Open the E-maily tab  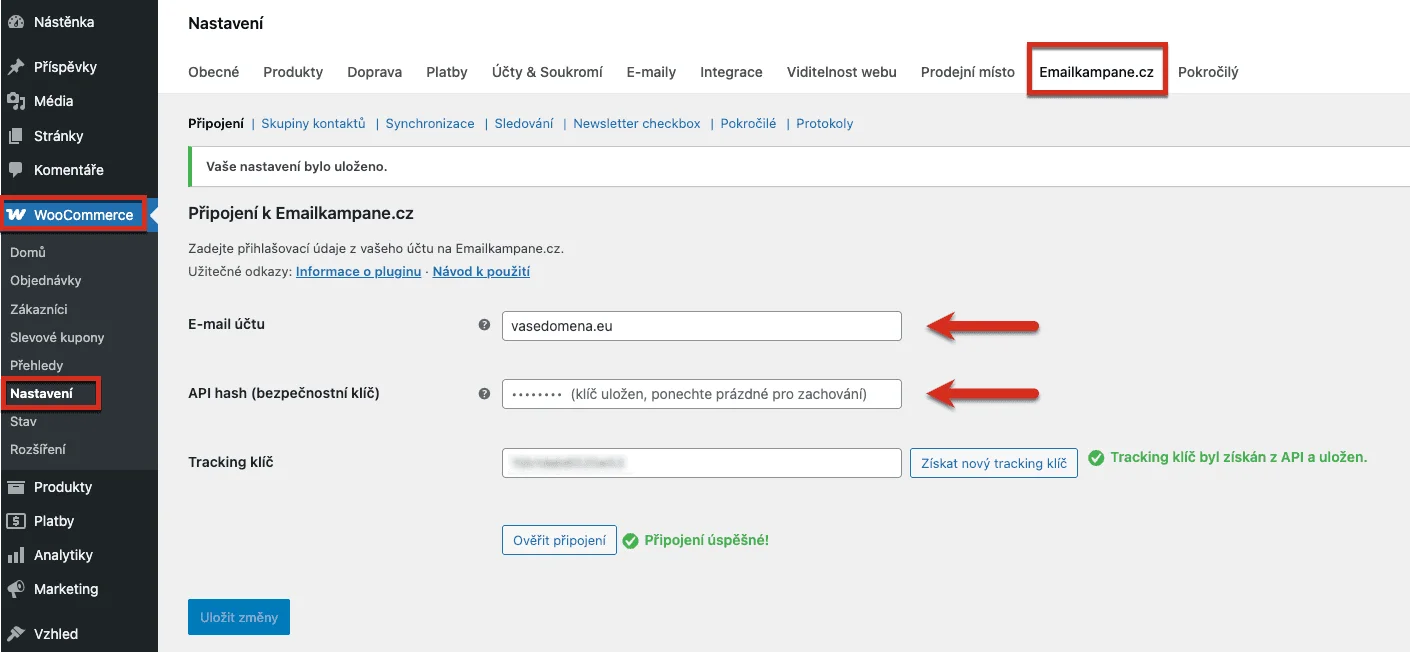tap(651, 72)
